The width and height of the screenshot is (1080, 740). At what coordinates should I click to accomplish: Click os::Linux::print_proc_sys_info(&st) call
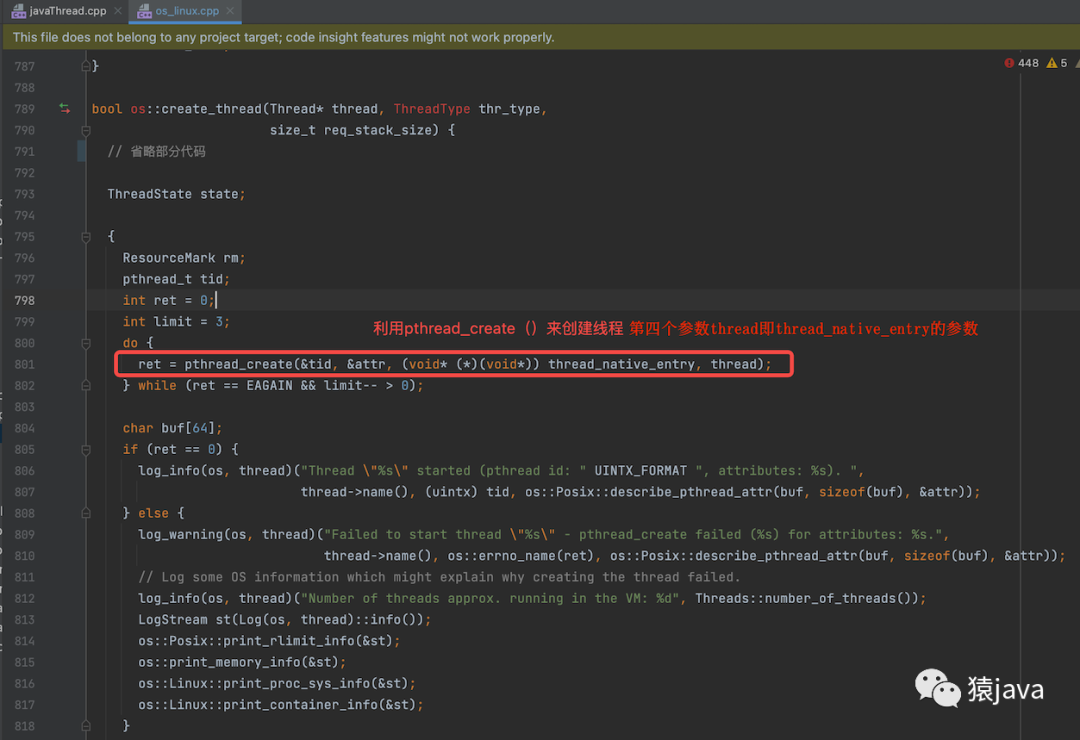click(x=277, y=684)
